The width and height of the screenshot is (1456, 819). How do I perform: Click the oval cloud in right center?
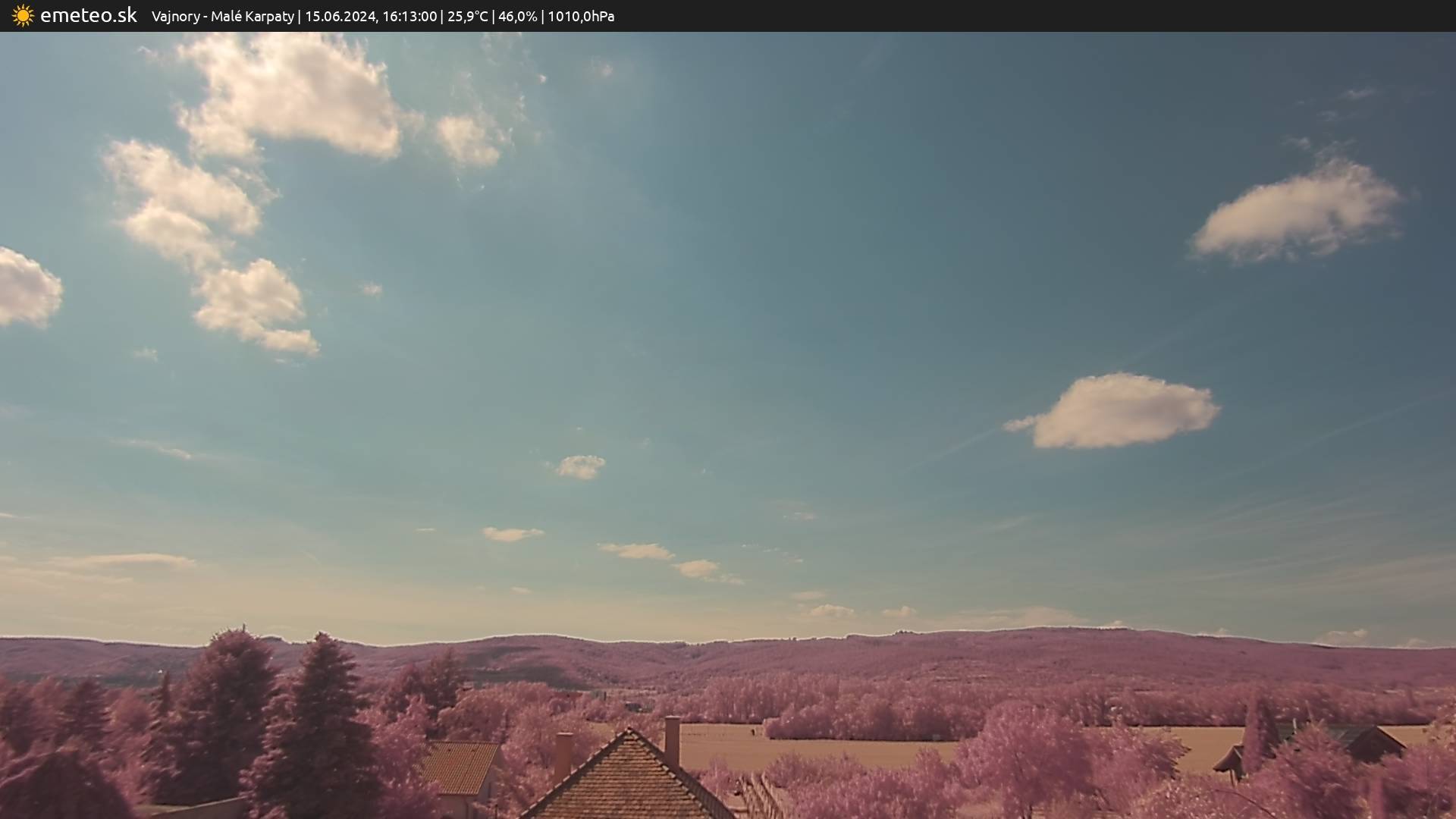point(1119,411)
